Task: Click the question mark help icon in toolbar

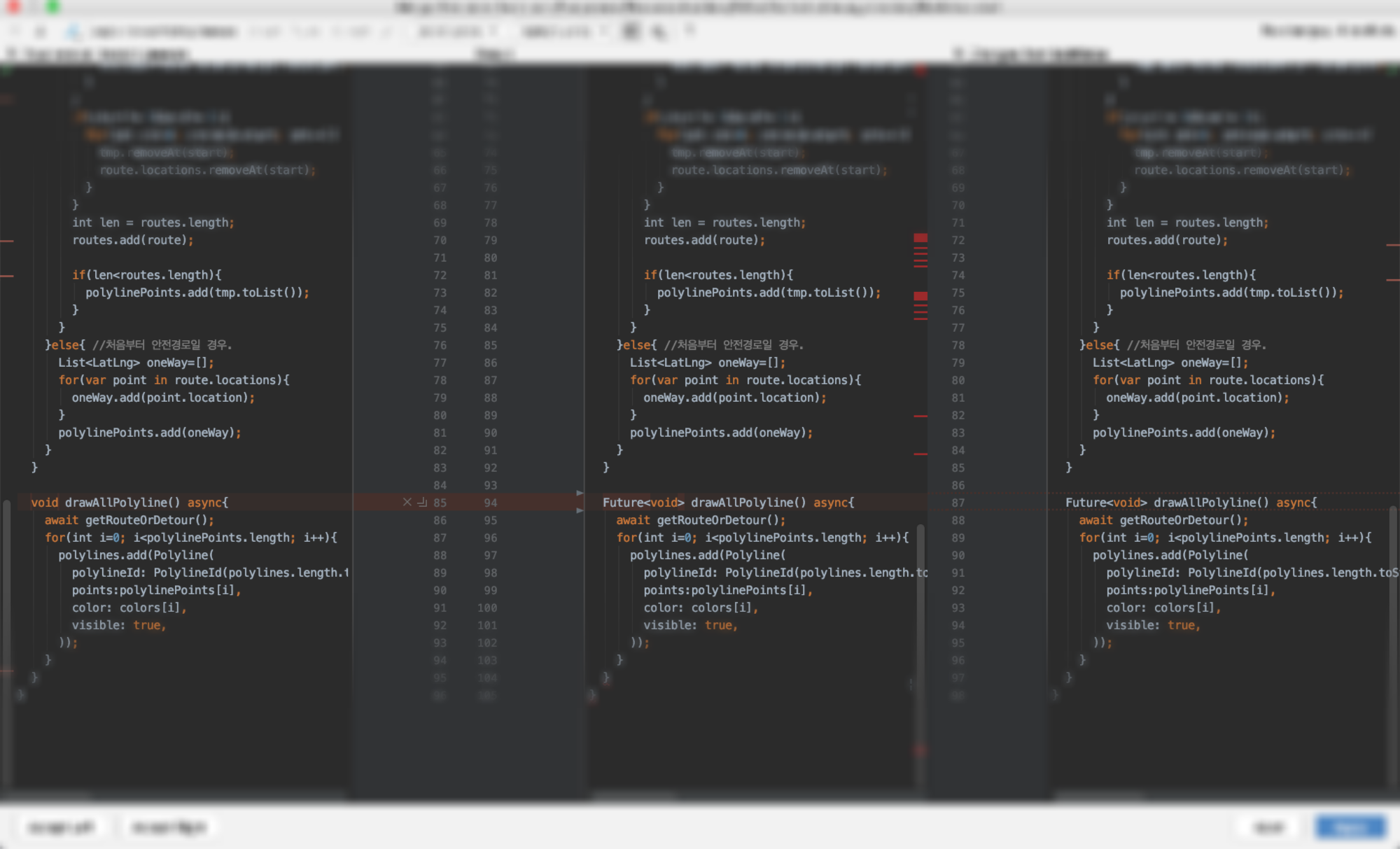Action: click(690, 31)
